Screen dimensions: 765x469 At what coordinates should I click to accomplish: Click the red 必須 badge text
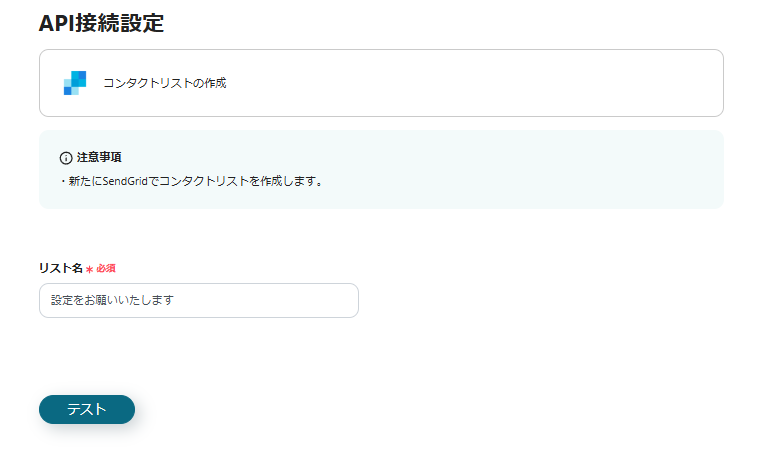click(x=106, y=269)
